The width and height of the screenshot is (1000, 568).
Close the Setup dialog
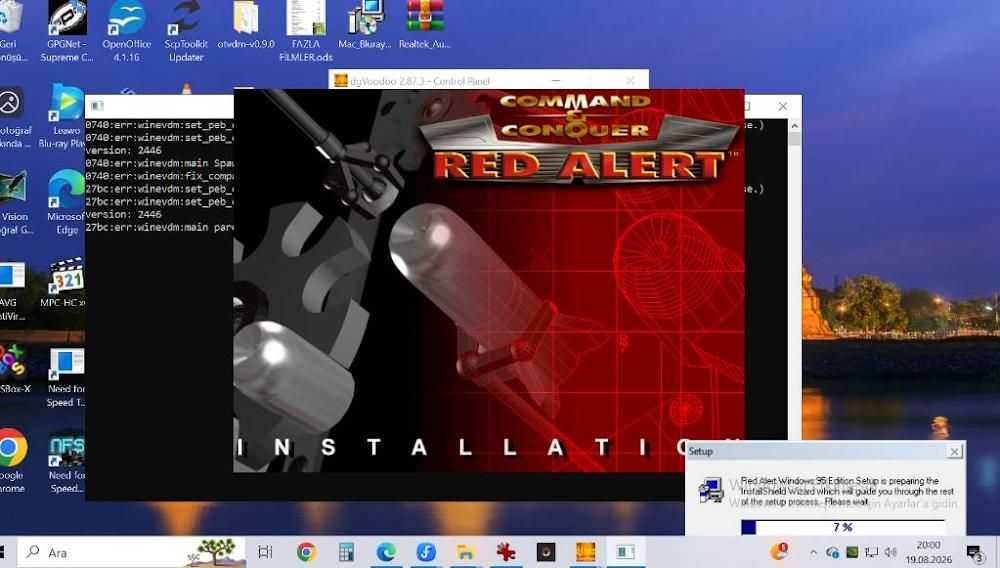coord(954,452)
